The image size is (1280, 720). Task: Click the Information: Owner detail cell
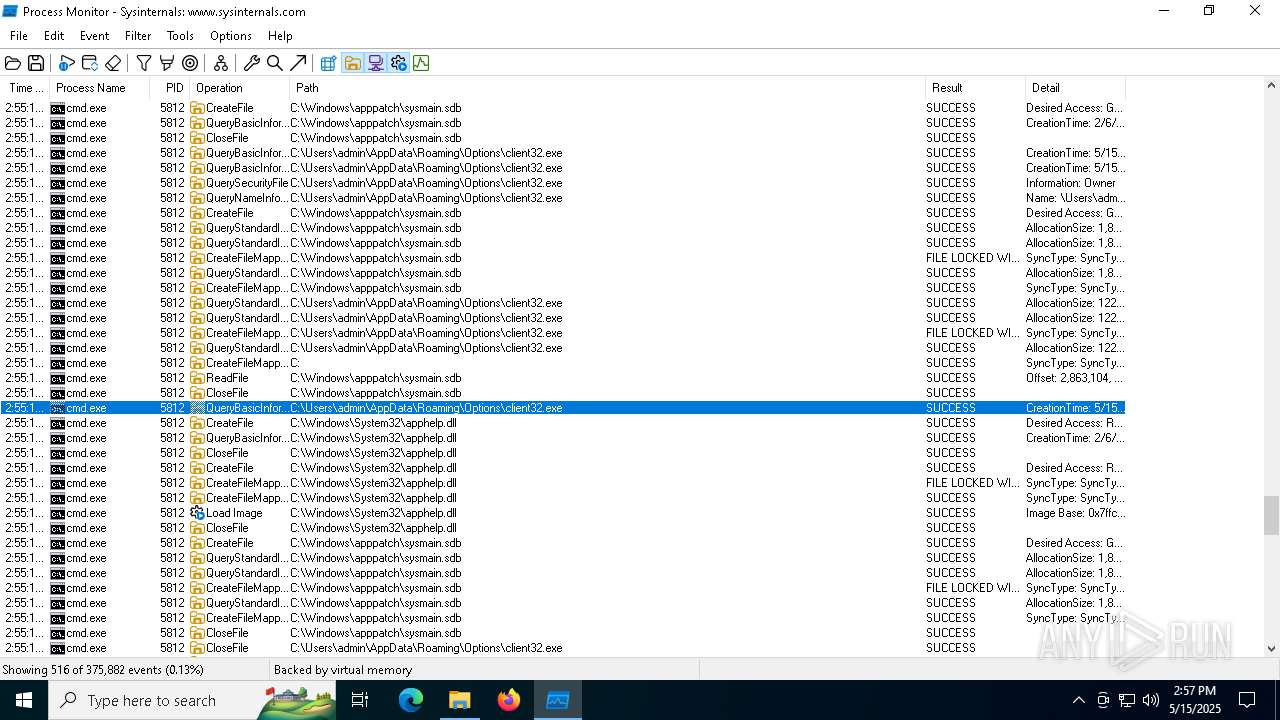1075,183
